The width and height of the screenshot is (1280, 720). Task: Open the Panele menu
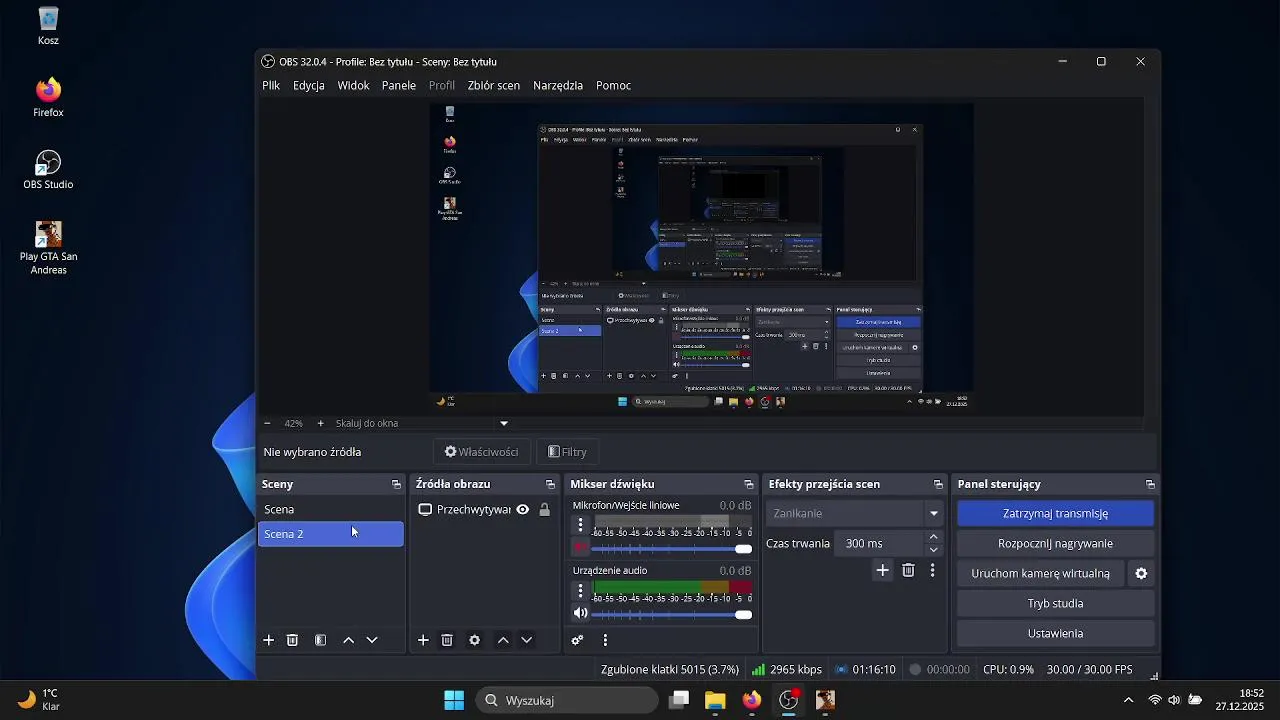point(399,86)
